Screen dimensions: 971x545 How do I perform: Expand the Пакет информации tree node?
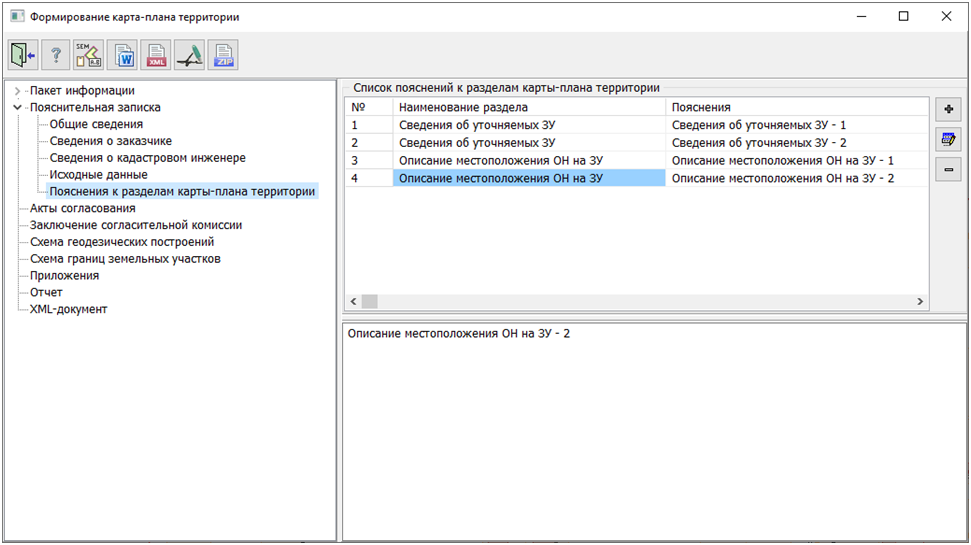(17, 91)
